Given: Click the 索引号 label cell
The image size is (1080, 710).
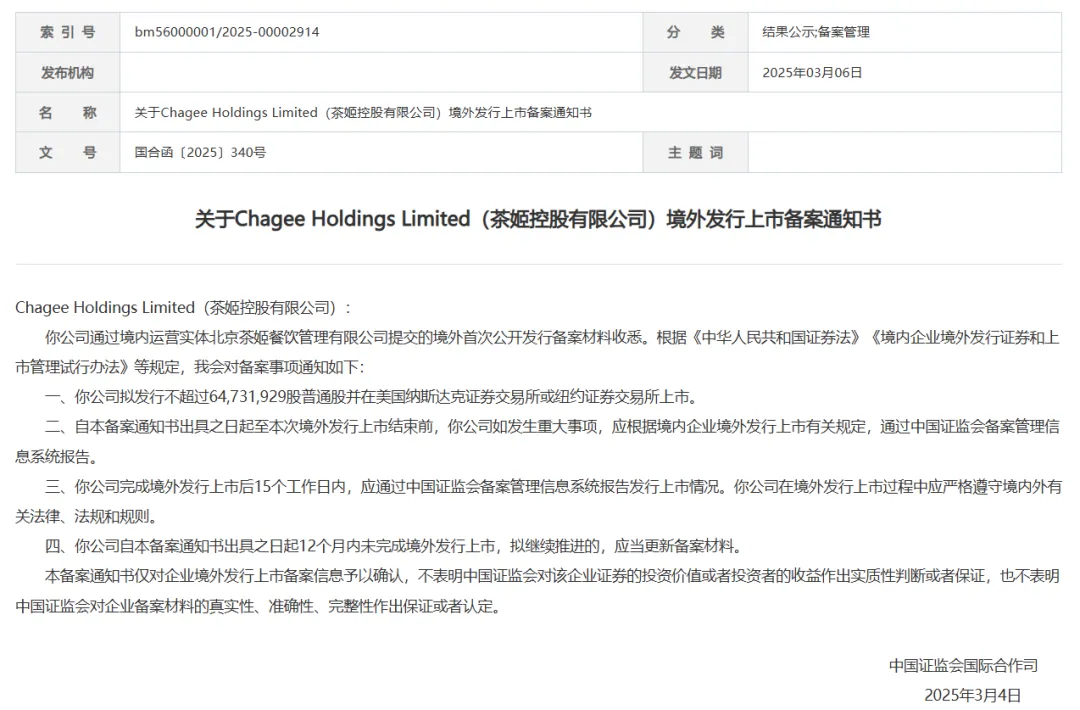Looking at the screenshot, I should coord(68,32).
